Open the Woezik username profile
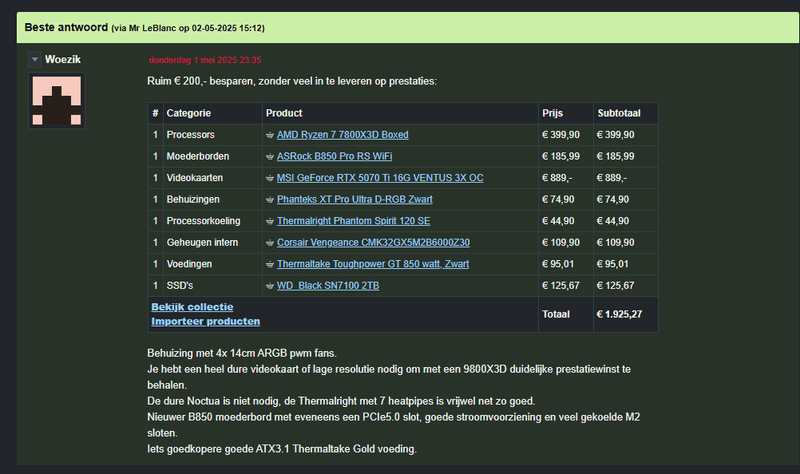 pyautogui.click(x=63, y=60)
